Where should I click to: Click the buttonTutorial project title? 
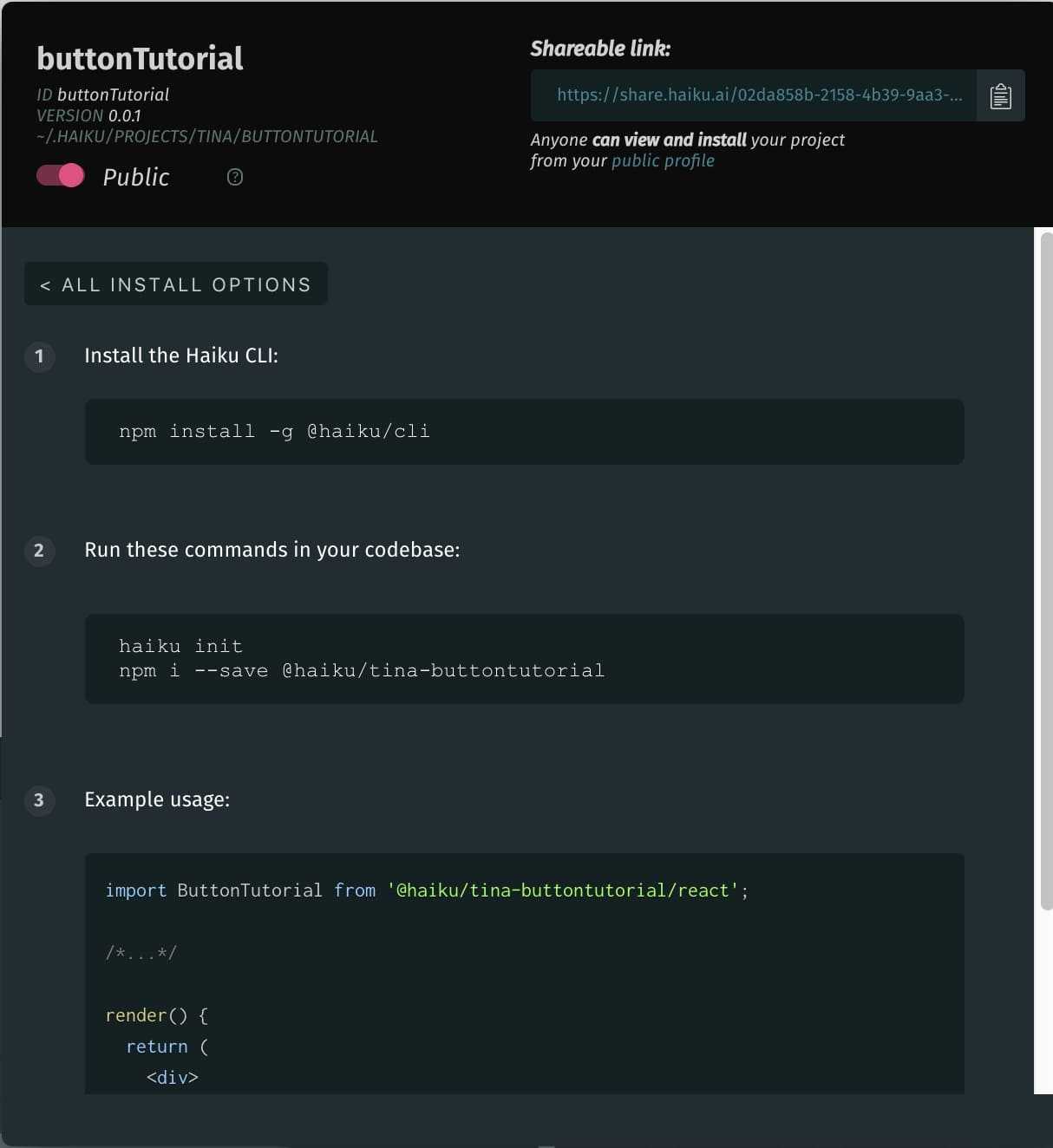(140, 58)
